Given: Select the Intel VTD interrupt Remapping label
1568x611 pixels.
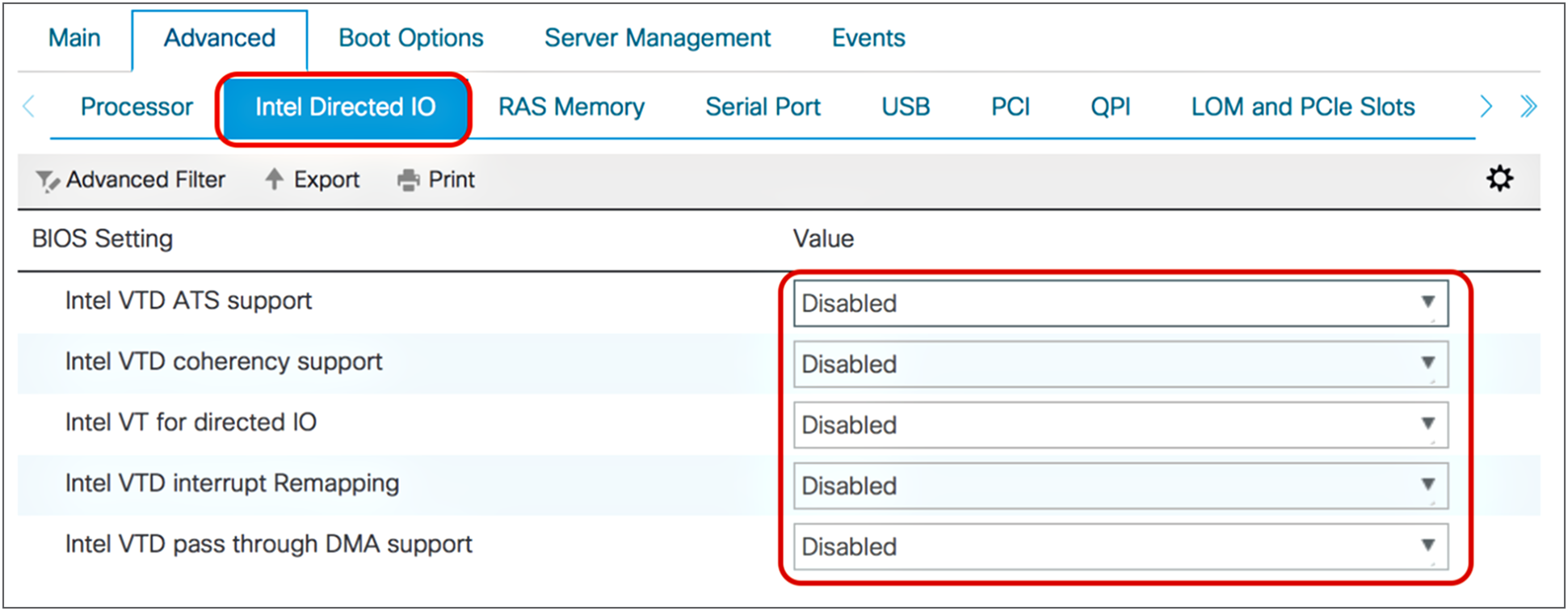Looking at the screenshot, I should [232, 483].
